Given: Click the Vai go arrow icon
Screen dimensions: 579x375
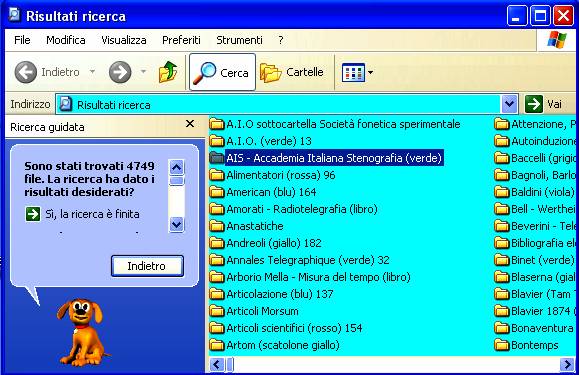Looking at the screenshot, I should (534, 104).
